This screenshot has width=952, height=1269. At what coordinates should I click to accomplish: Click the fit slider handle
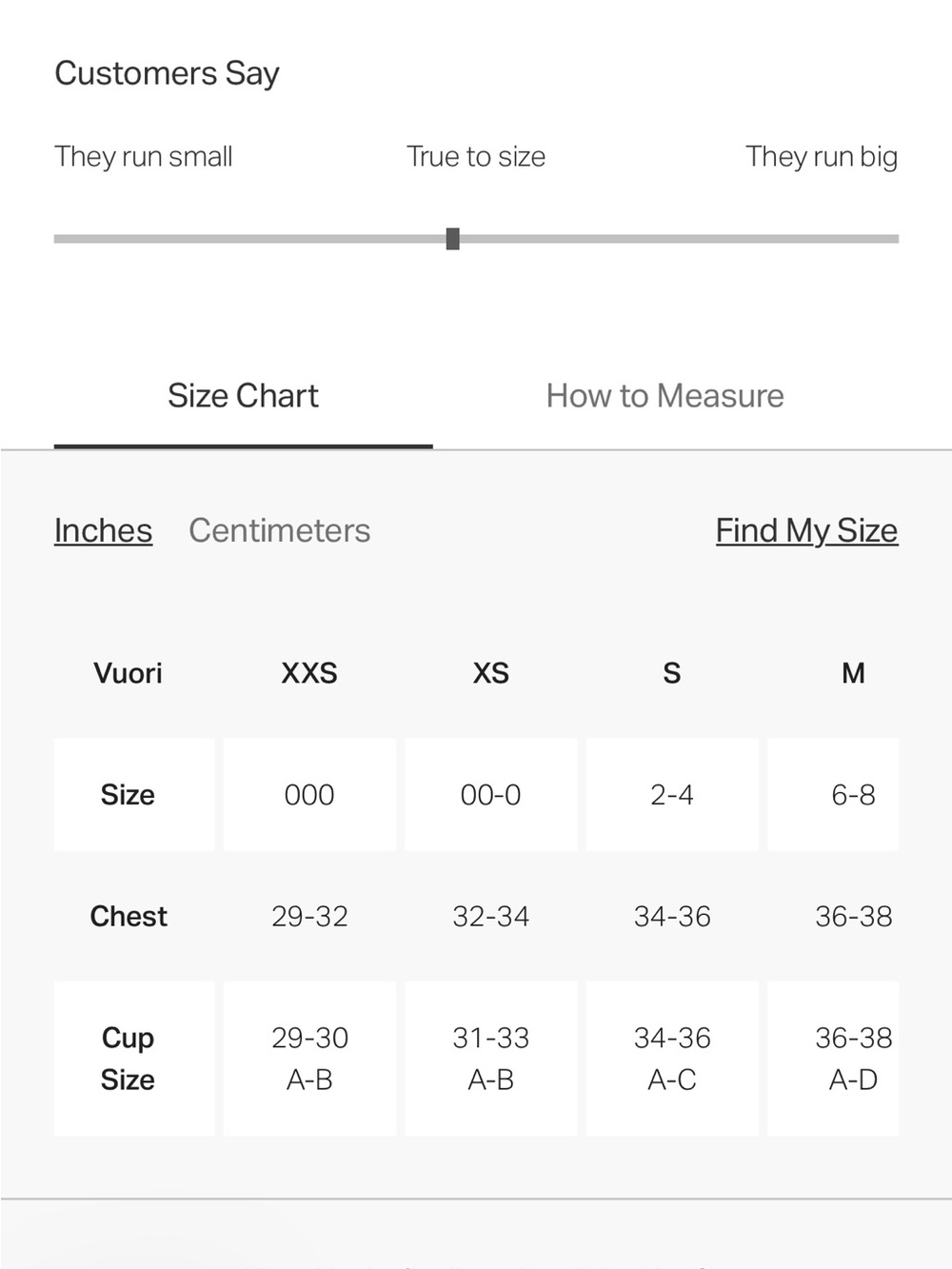[453, 239]
